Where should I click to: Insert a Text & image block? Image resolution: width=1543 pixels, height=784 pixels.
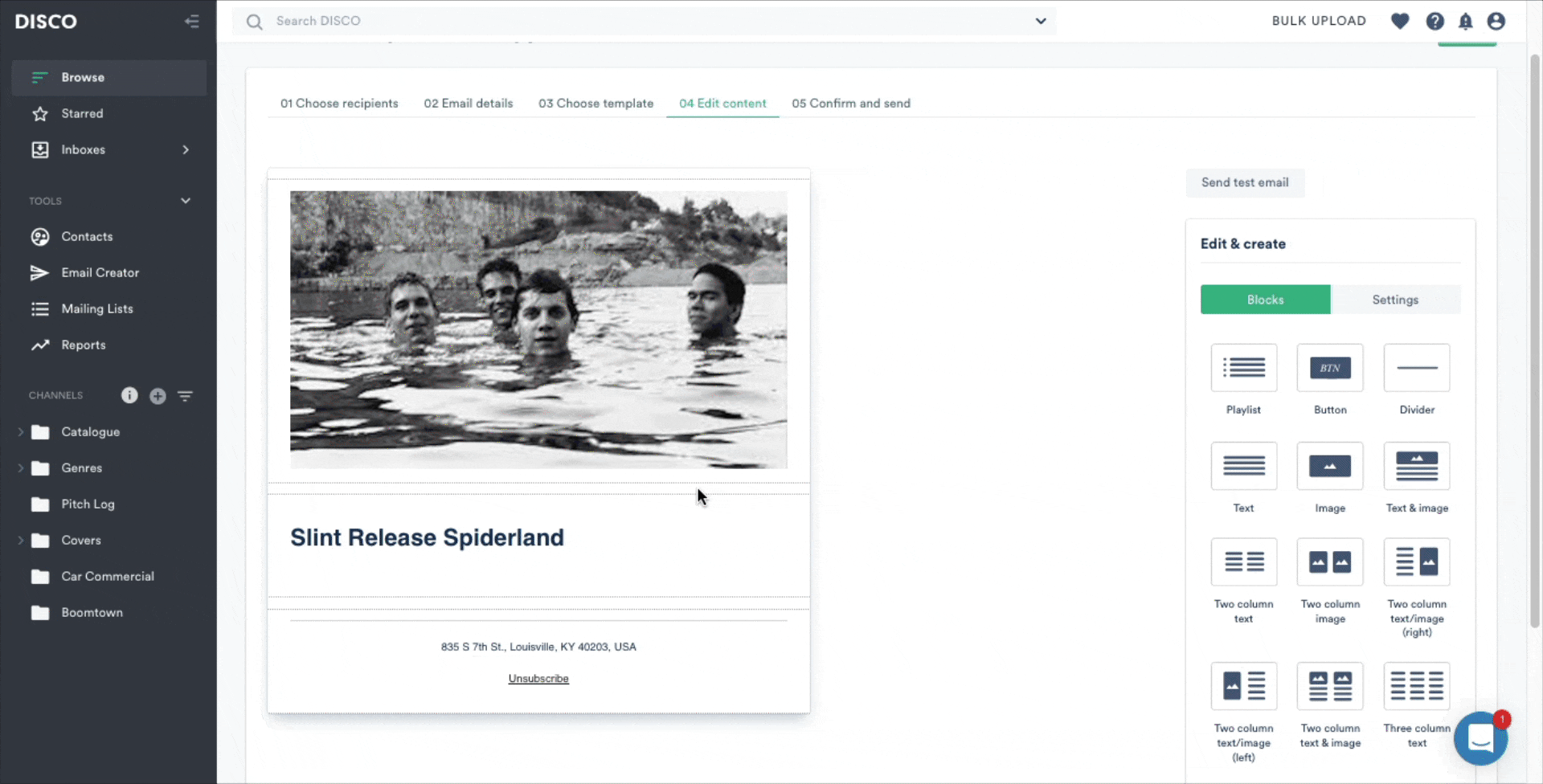click(1417, 466)
